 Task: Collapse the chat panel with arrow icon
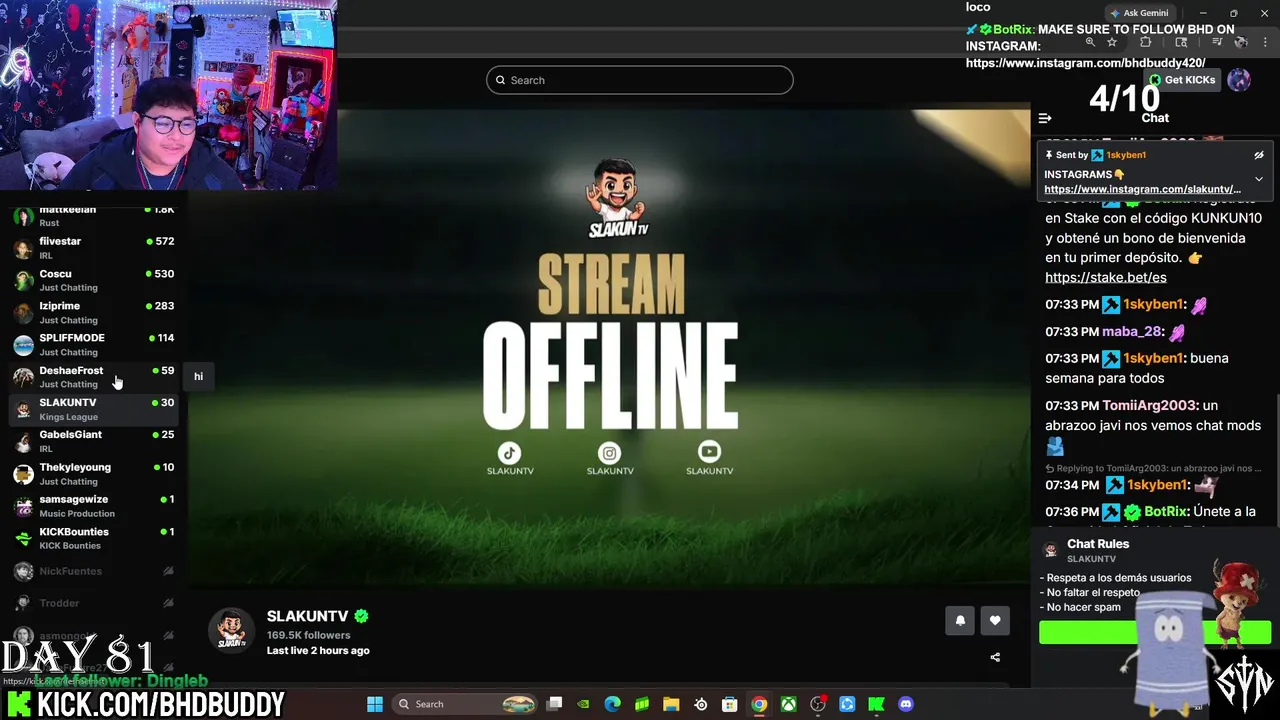[x=1045, y=118]
